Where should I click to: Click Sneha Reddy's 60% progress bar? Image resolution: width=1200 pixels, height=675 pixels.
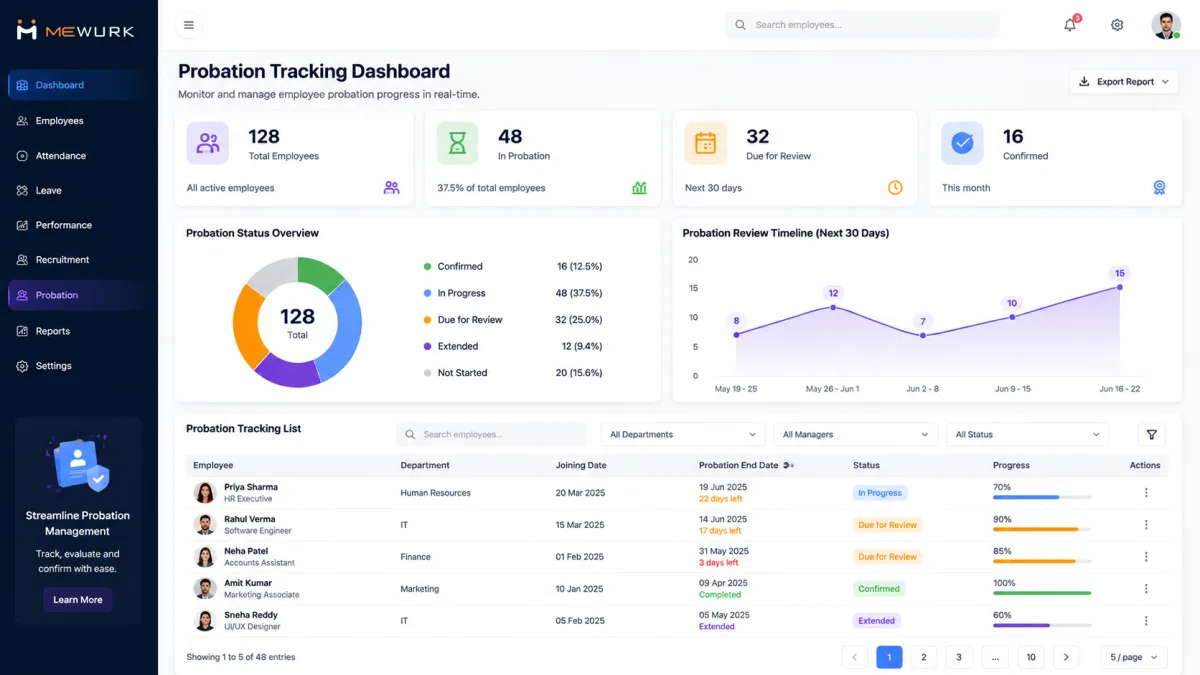coord(1042,625)
